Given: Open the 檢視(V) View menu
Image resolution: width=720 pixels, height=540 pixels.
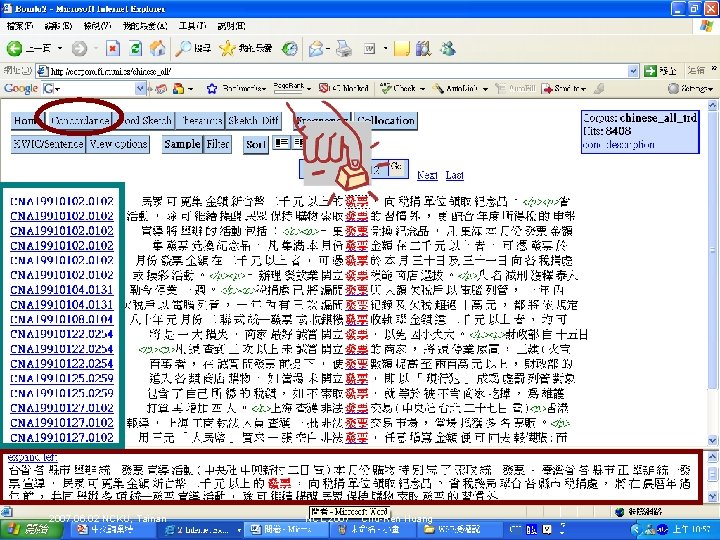Looking at the screenshot, I should (x=97, y=26).
